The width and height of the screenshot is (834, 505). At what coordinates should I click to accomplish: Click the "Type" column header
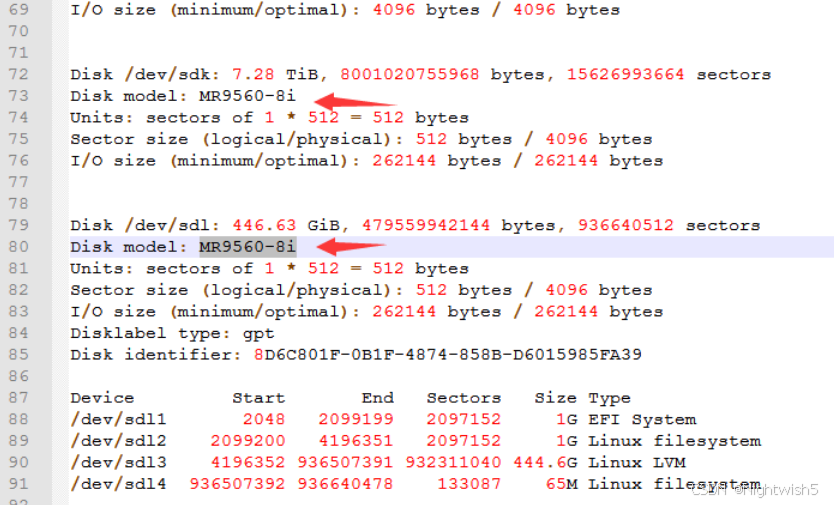tap(610, 399)
